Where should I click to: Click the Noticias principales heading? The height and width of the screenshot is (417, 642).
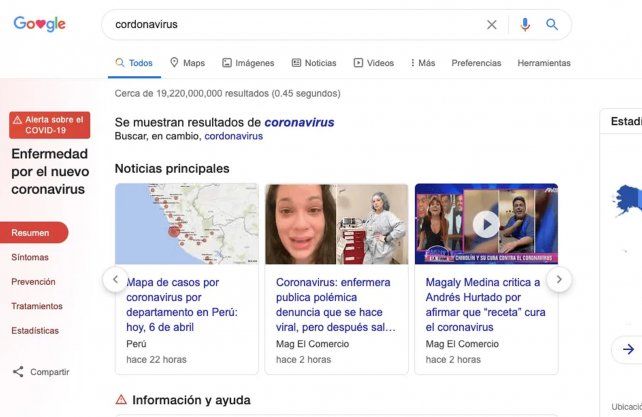tap(172, 168)
